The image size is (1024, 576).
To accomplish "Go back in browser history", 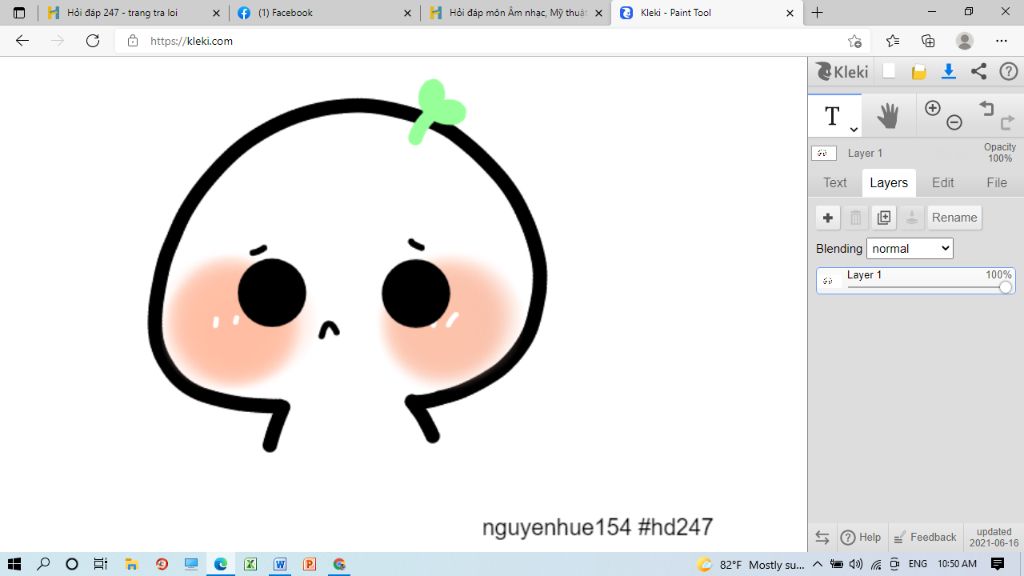I will pyautogui.click(x=22, y=40).
